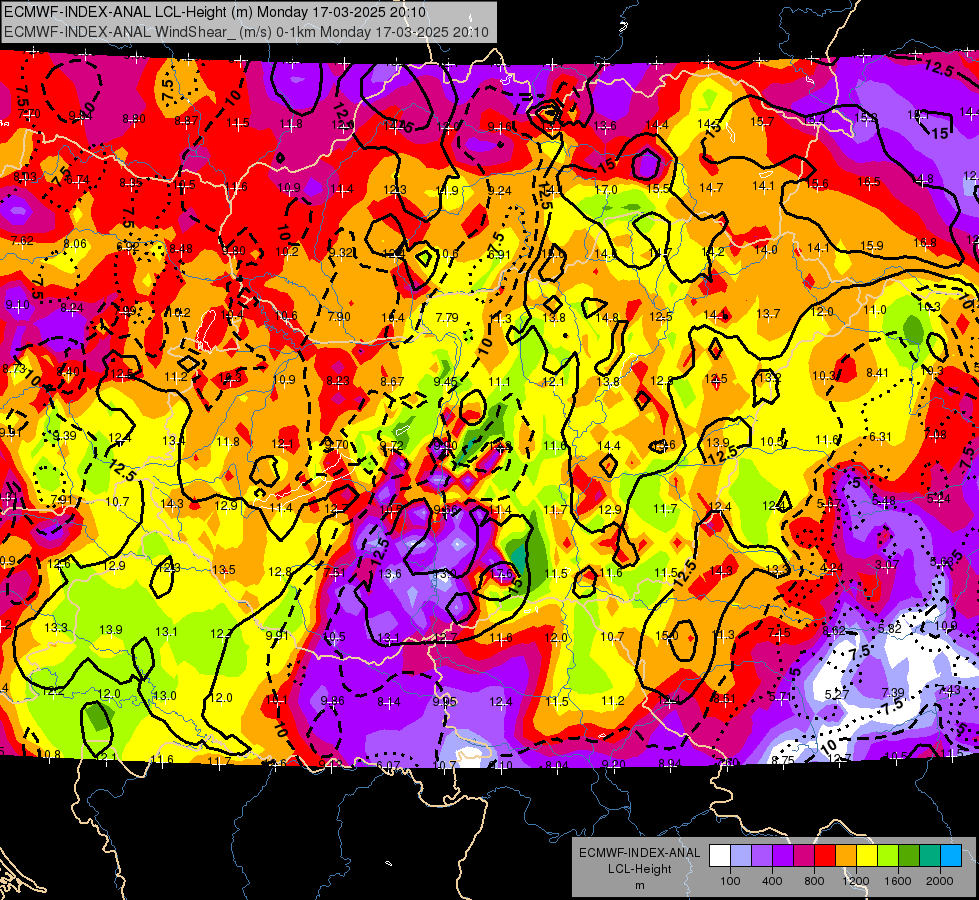Click the wind shear value 6.91

[499, 254]
